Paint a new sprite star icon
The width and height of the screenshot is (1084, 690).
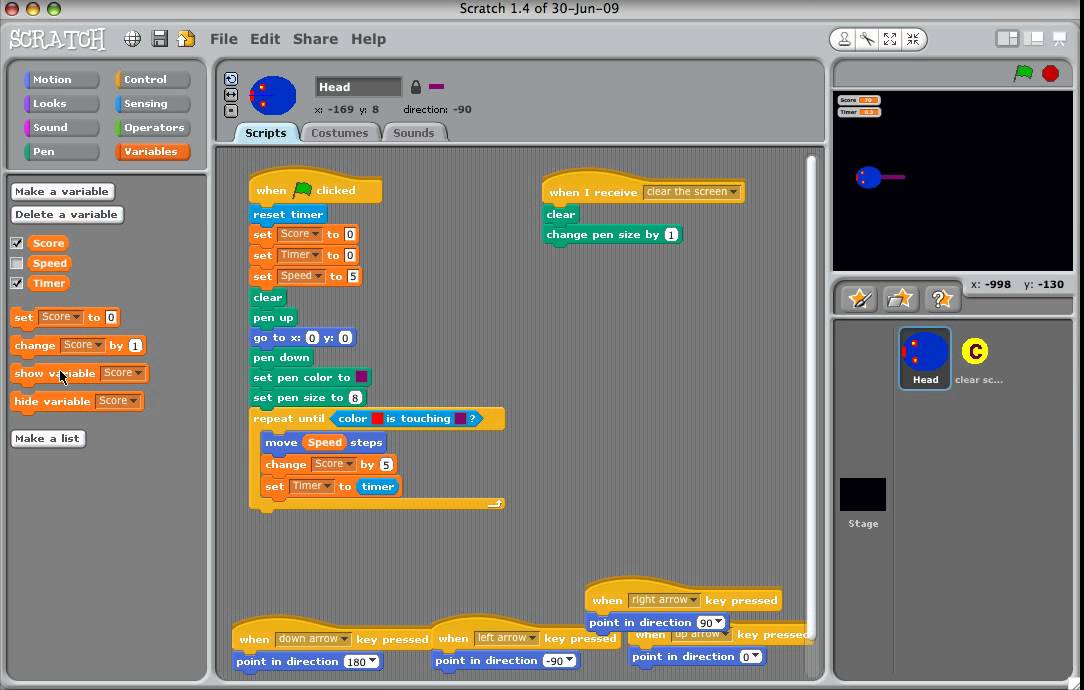coord(860,299)
